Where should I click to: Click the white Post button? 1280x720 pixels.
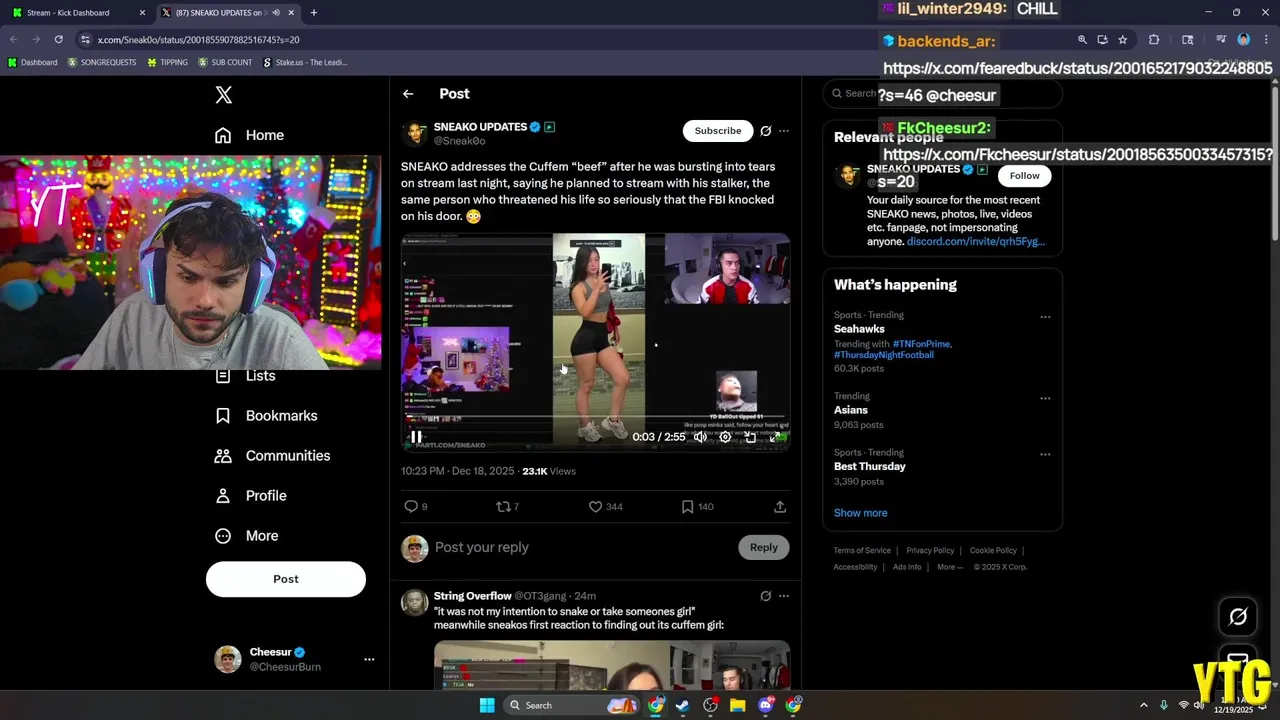tap(286, 579)
